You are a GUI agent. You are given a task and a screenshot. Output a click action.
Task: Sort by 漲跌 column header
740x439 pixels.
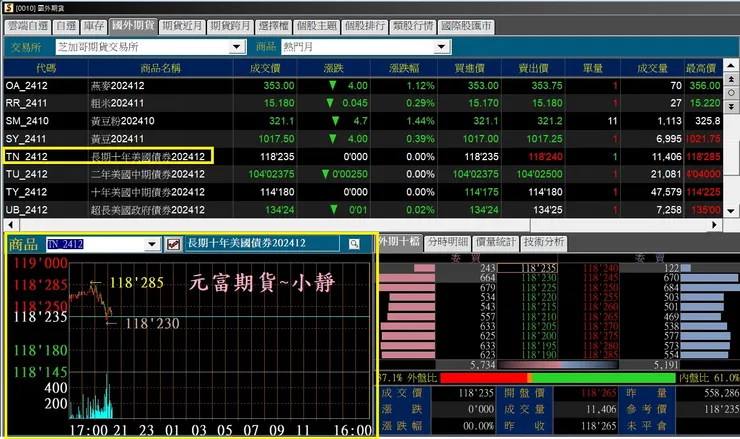point(334,68)
